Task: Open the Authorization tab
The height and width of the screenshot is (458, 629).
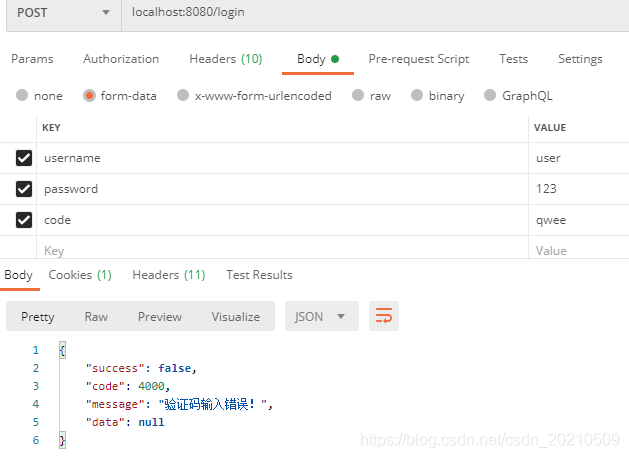Action: click(121, 59)
